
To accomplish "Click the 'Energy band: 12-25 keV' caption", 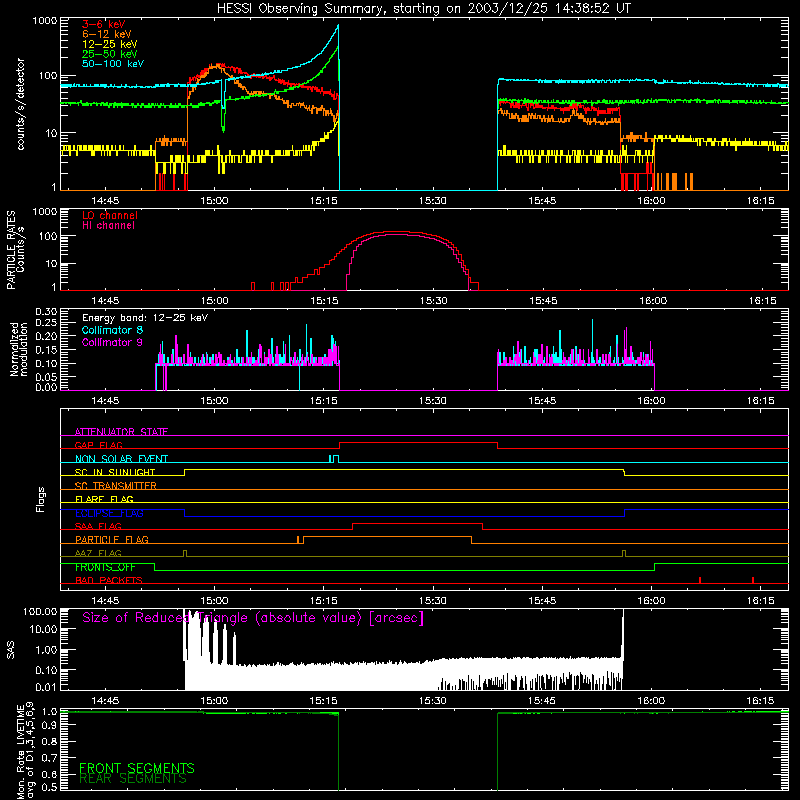I will tap(145, 318).
